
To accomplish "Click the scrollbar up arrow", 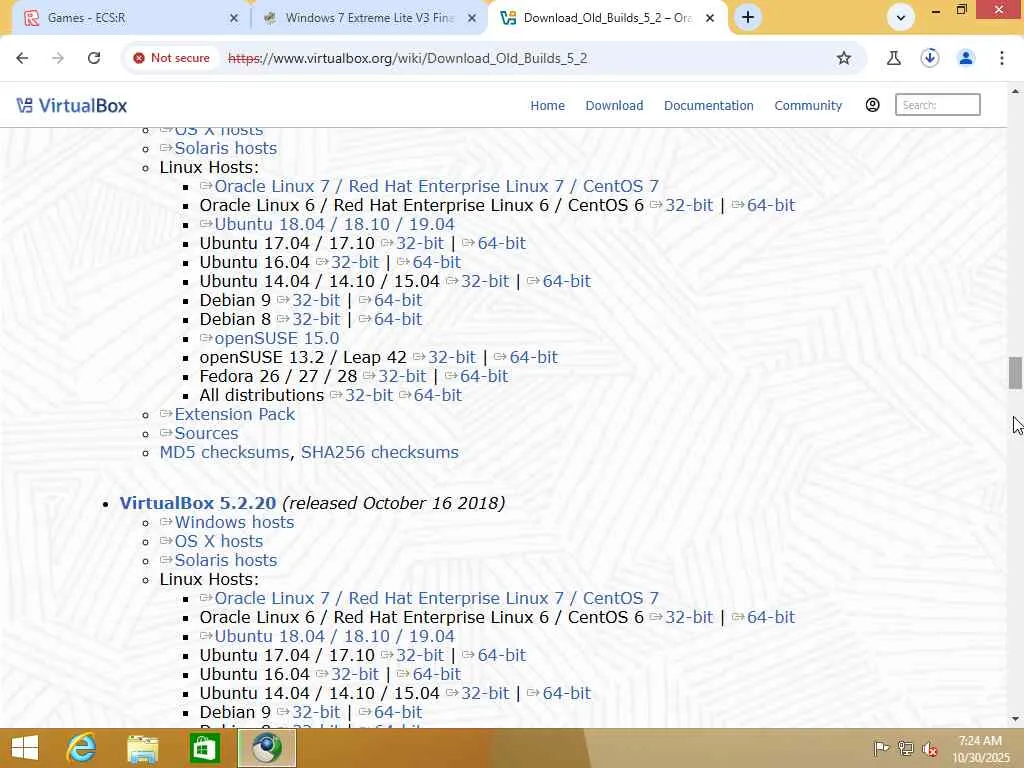I will click(x=1015, y=91).
